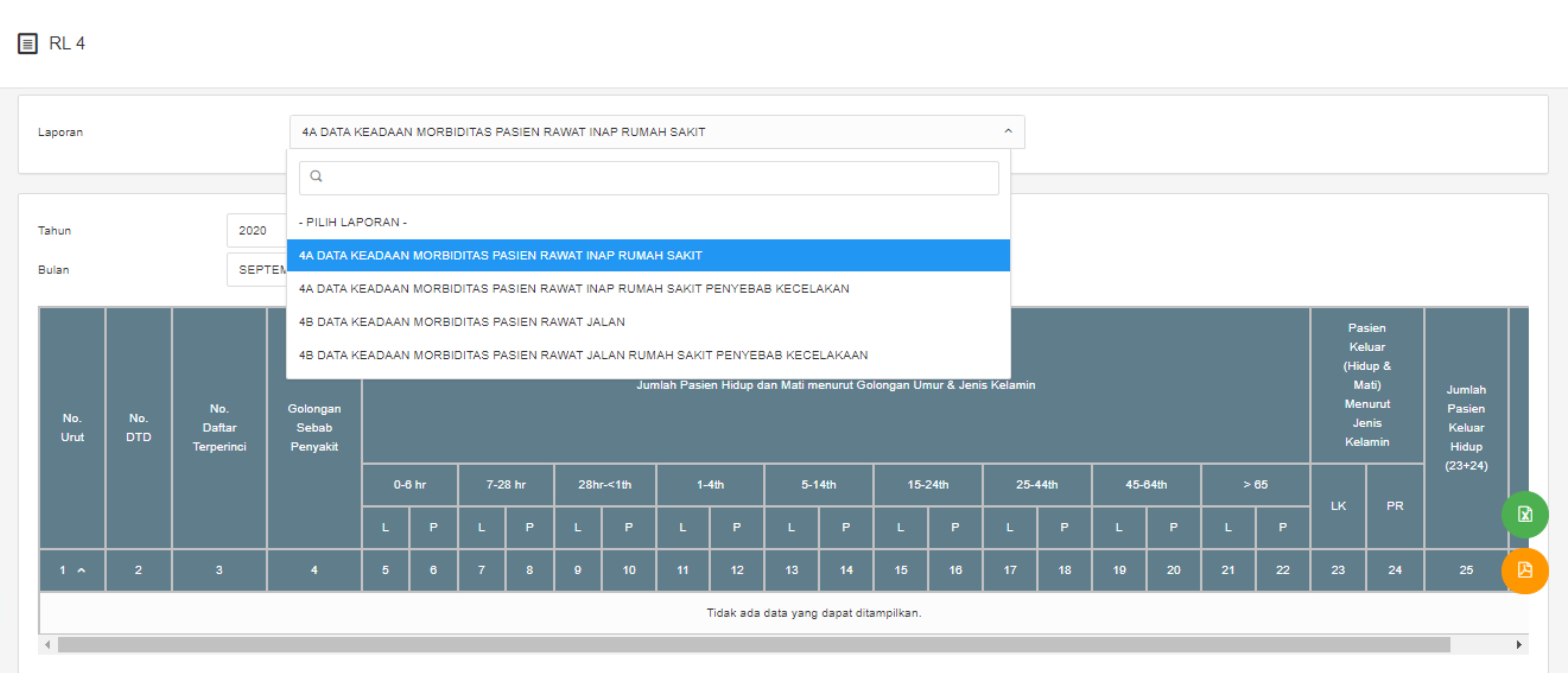Click the orange PDF export button

coord(1524,571)
